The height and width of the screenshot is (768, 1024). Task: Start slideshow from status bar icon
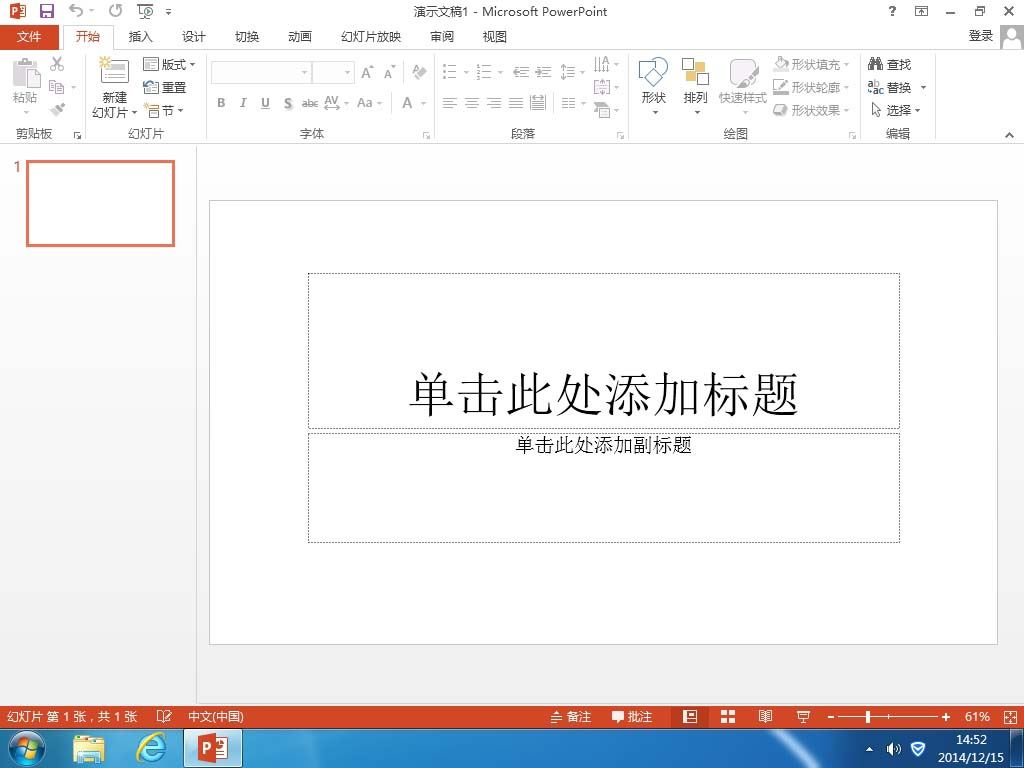pos(803,716)
